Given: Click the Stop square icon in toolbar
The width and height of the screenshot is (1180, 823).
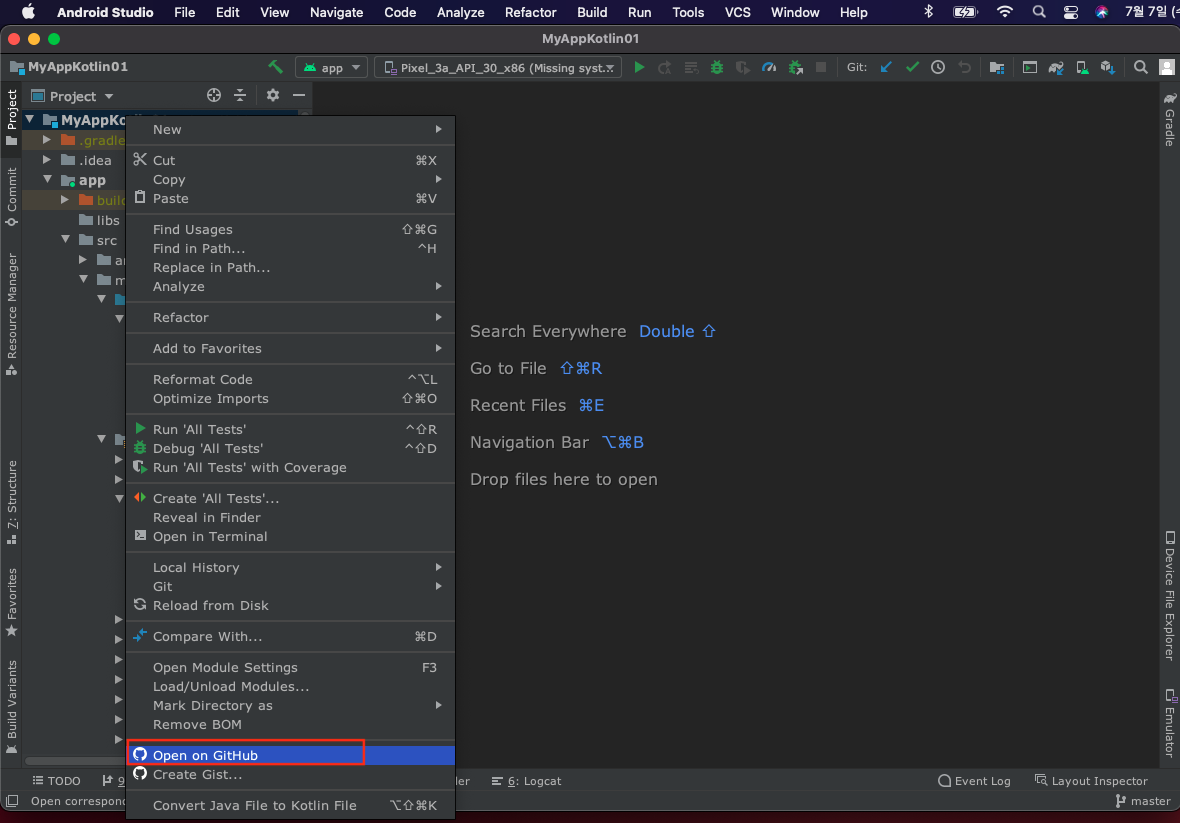Looking at the screenshot, I should [821, 67].
